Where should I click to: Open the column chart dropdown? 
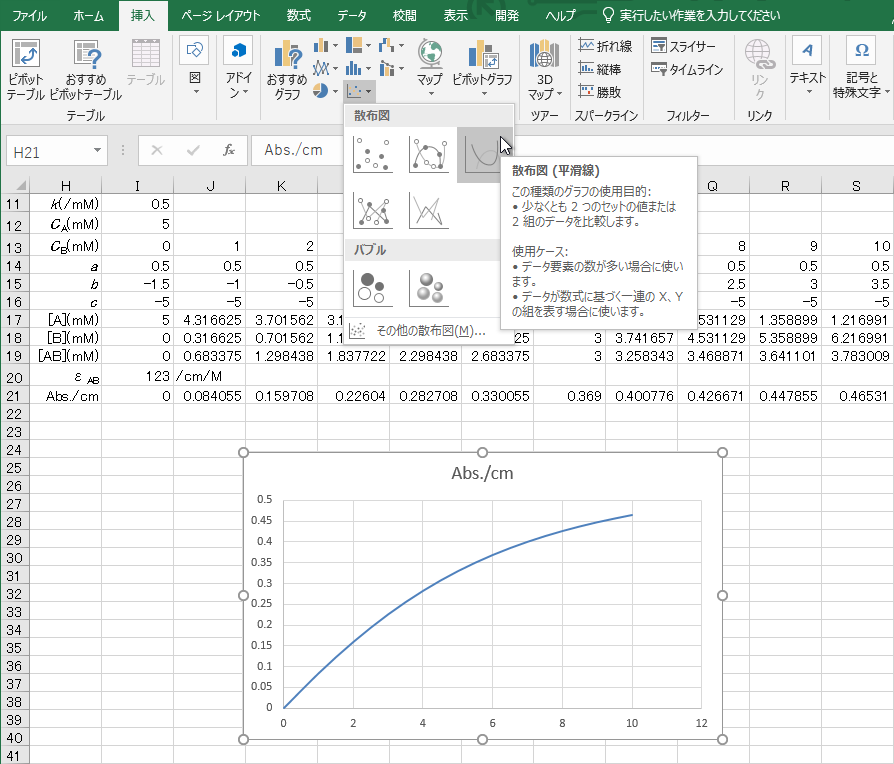point(326,46)
